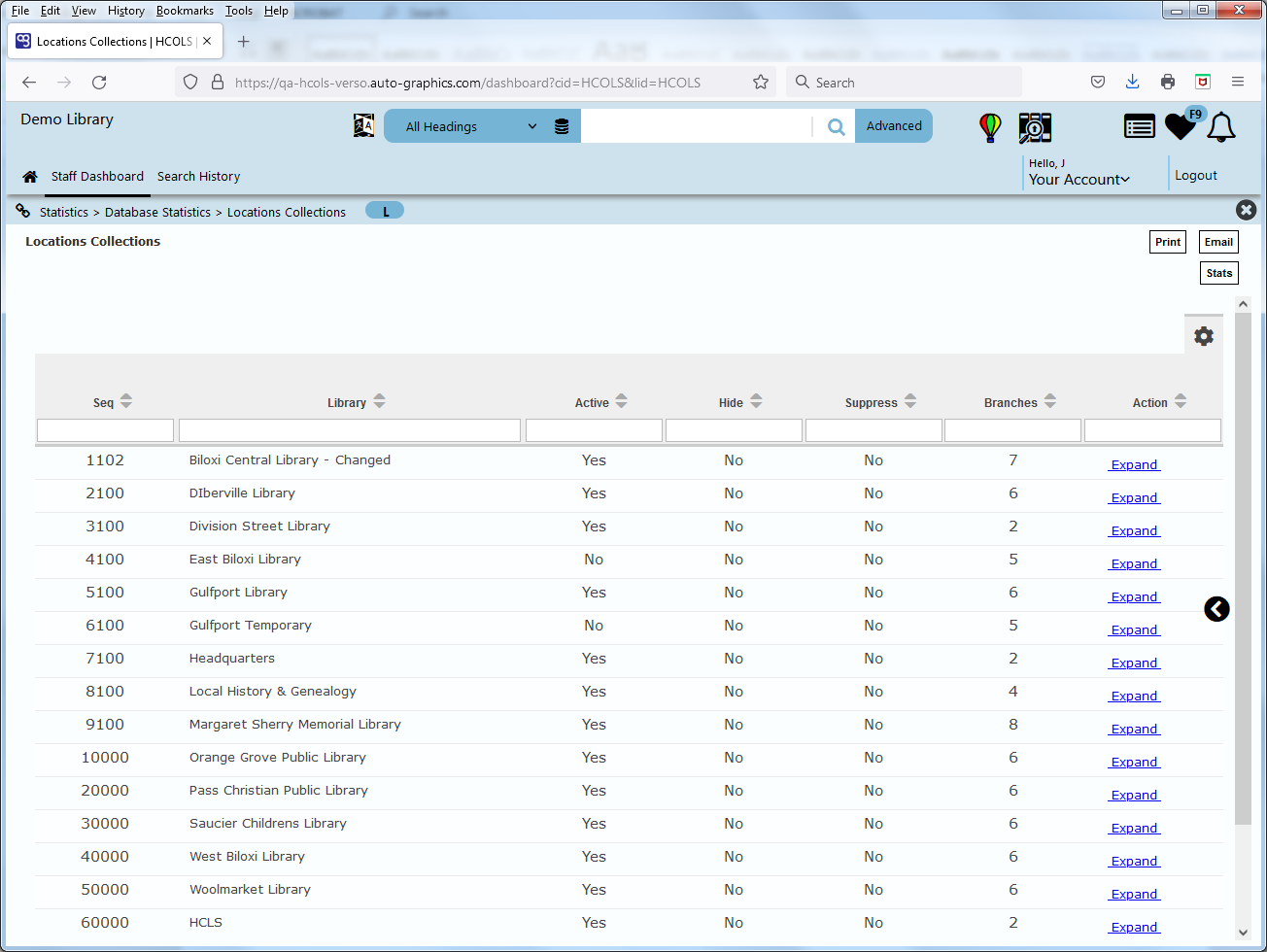The height and width of the screenshot is (952, 1267).
Task: Open the History menu
Action: [x=126, y=11]
